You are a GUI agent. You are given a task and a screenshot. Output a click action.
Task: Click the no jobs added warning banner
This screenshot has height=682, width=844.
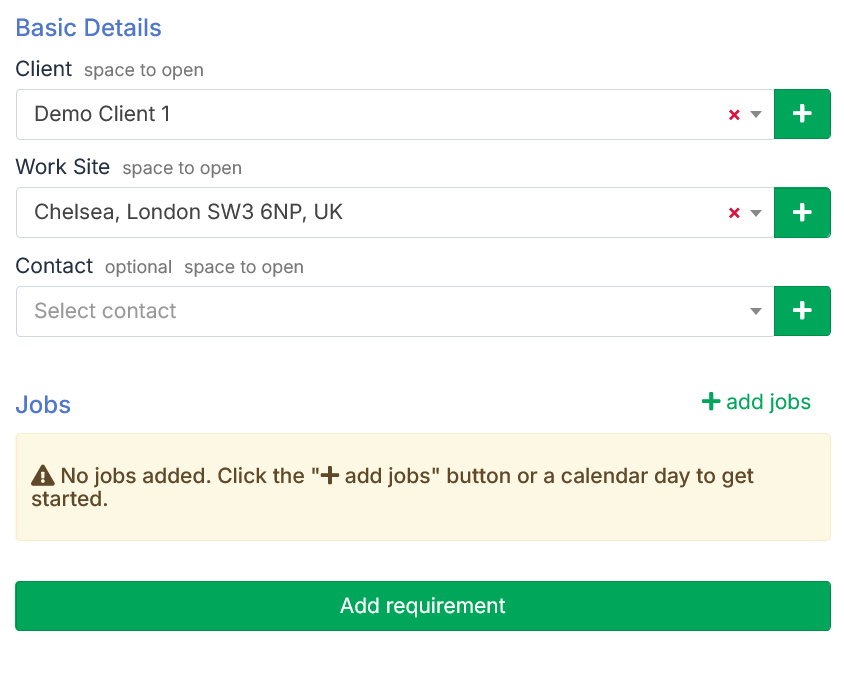(x=422, y=486)
